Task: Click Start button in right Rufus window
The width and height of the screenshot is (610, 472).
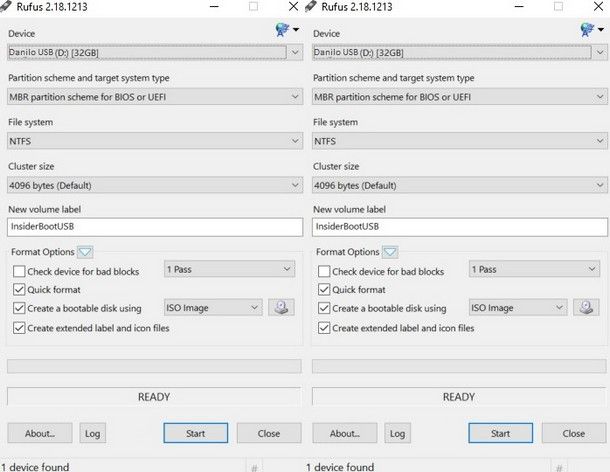Action: (501, 433)
